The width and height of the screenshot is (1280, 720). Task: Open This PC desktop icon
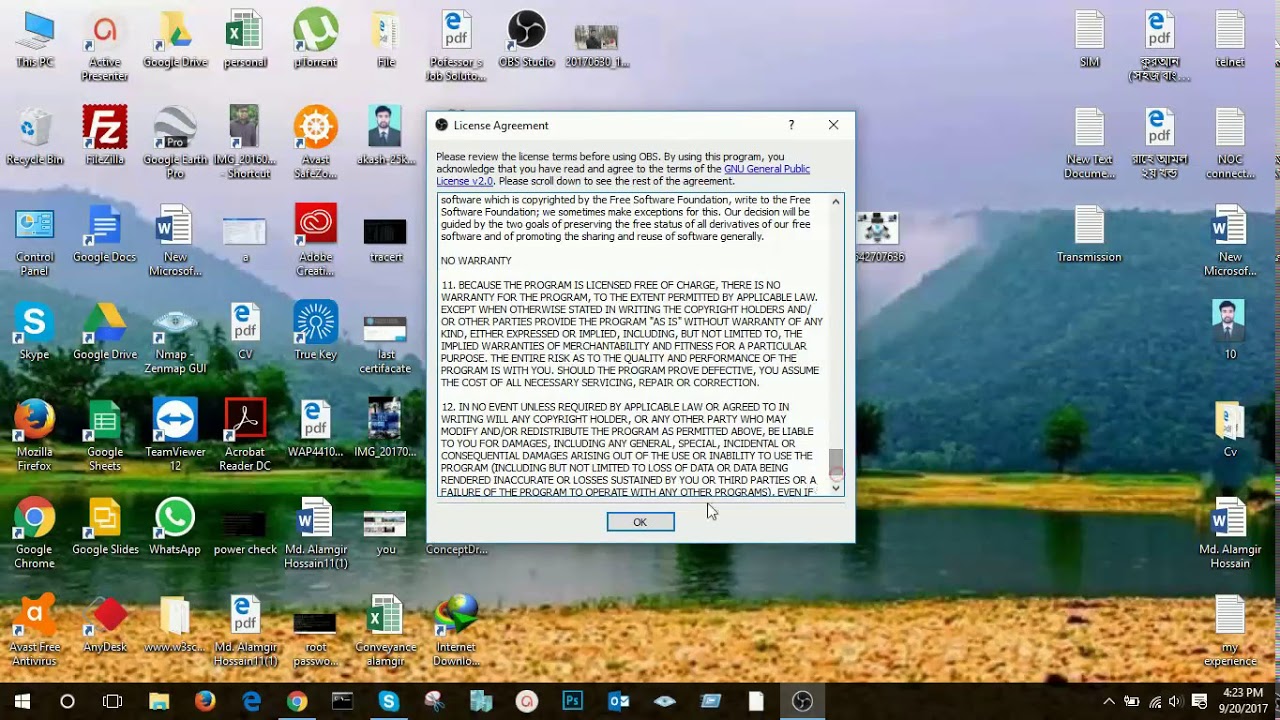34,40
